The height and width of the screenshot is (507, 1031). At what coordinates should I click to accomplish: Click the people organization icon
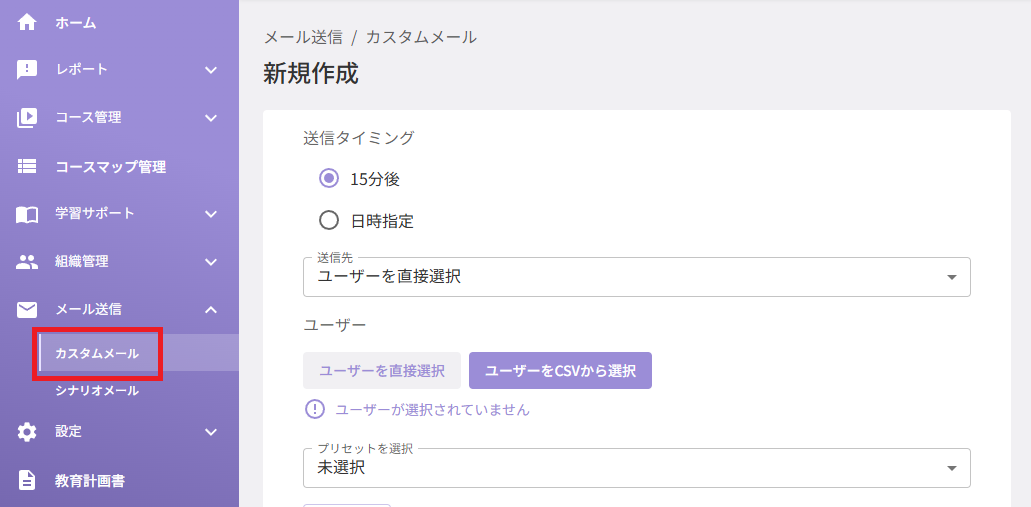(x=27, y=262)
